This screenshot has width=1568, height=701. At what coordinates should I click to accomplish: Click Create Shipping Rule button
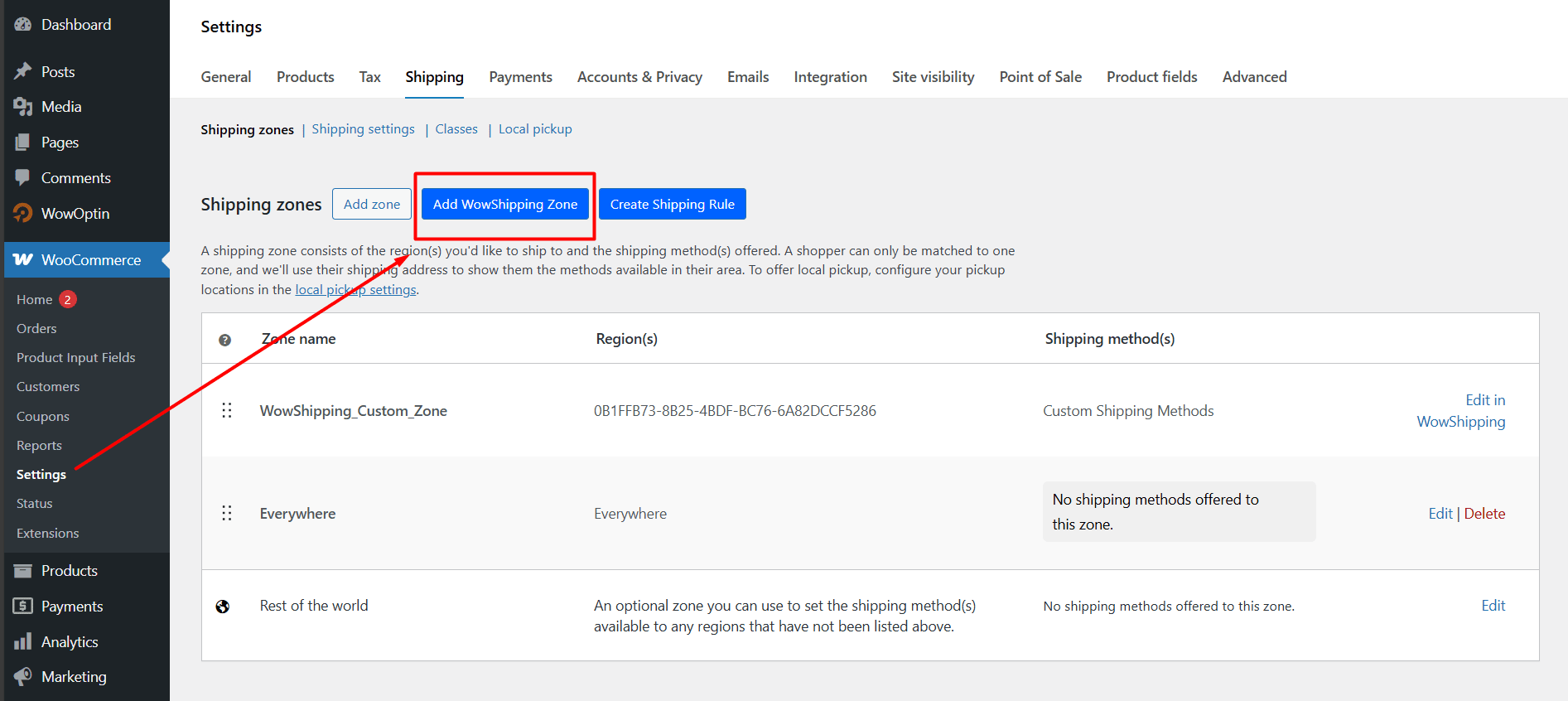click(673, 204)
